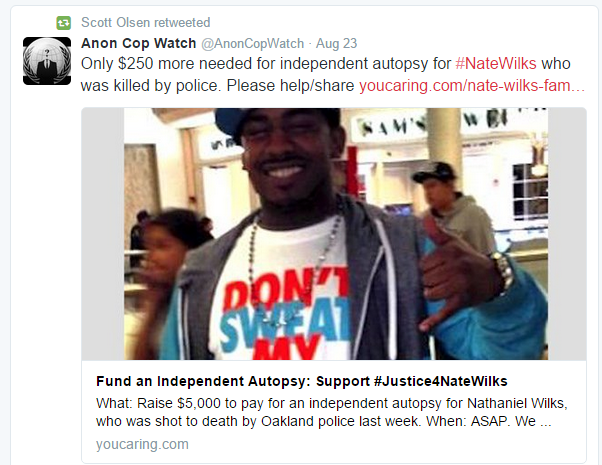Screen dimensions: 602x465
Task: Open the Aug 23 tweet timestamp
Action: [336, 43]
